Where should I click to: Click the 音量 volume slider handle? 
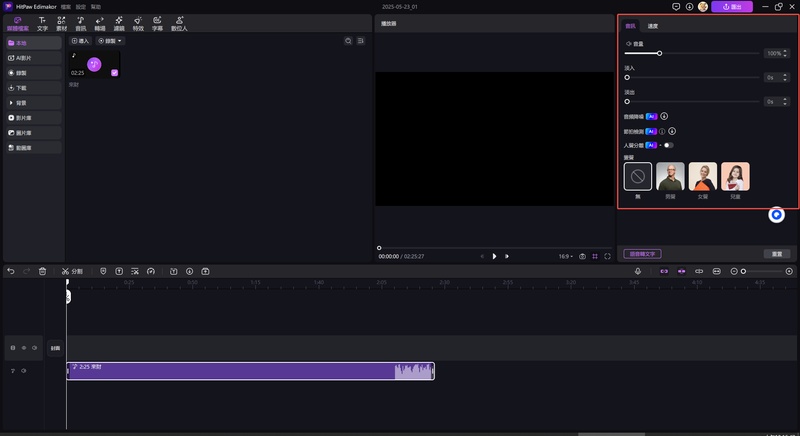click(x=659, y=53)
